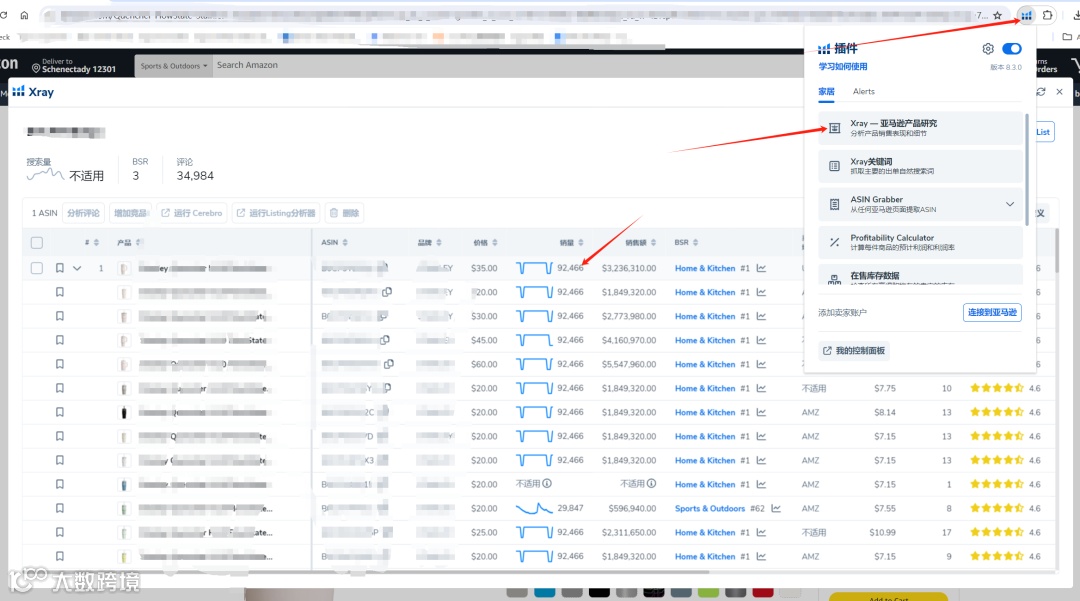Open the sales trend sparkline for 29,847 row

(534, 508)
